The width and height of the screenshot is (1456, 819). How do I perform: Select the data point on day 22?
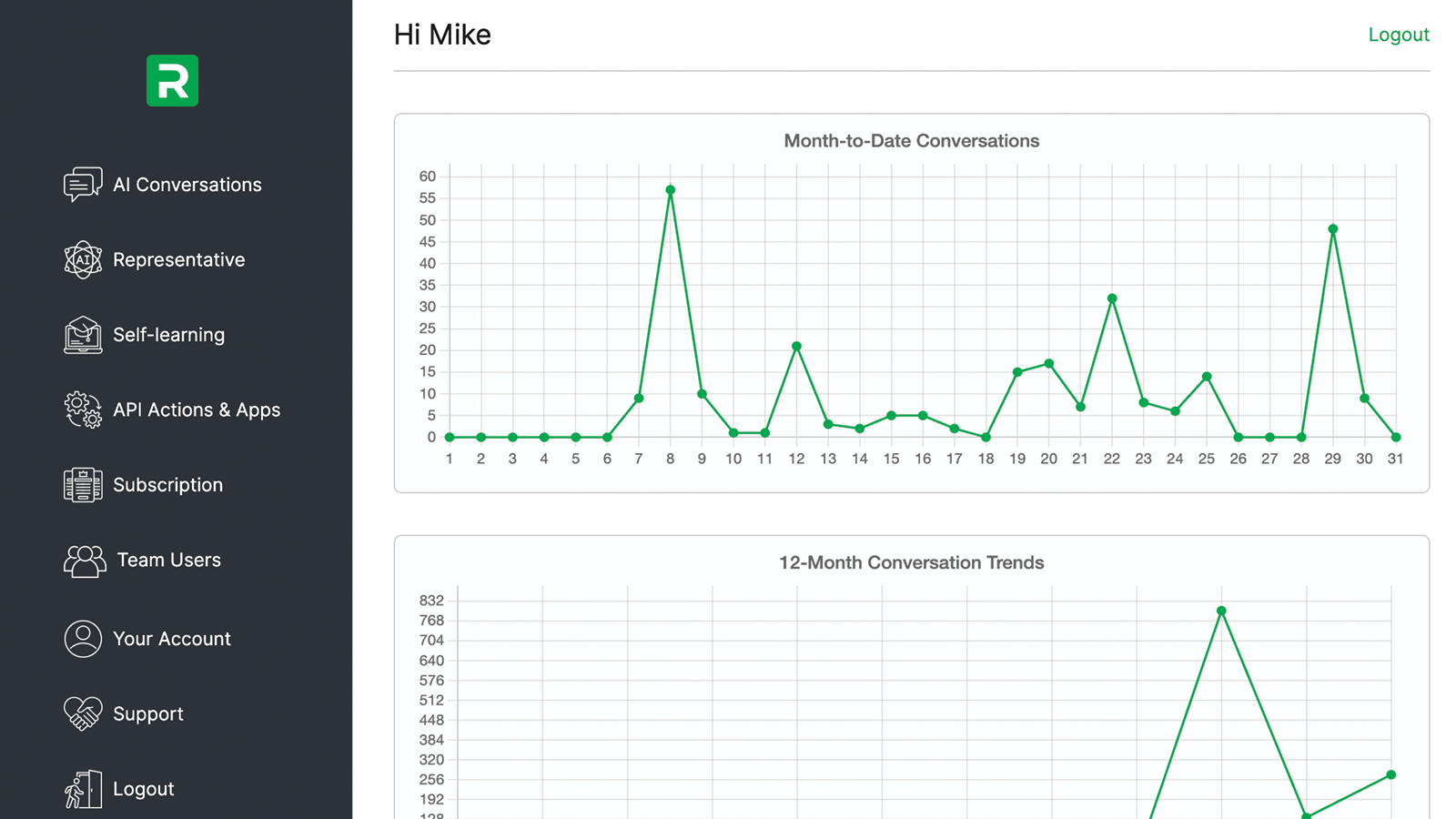[1112, 298]
